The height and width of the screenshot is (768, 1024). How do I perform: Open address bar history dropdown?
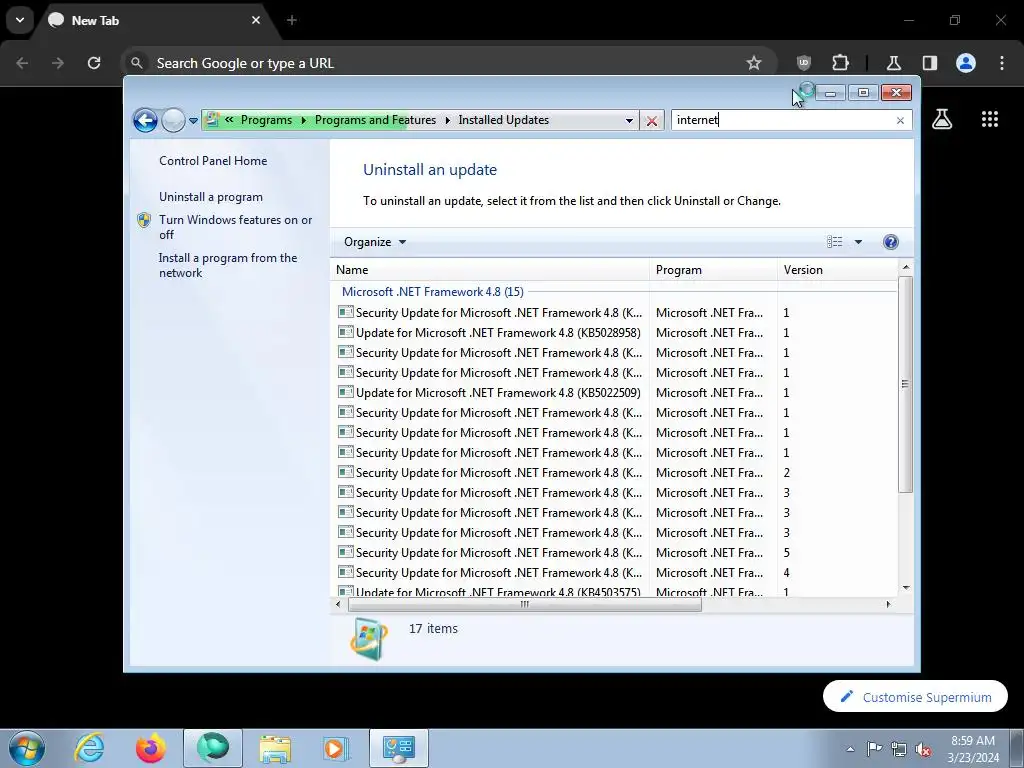point(629,120)
